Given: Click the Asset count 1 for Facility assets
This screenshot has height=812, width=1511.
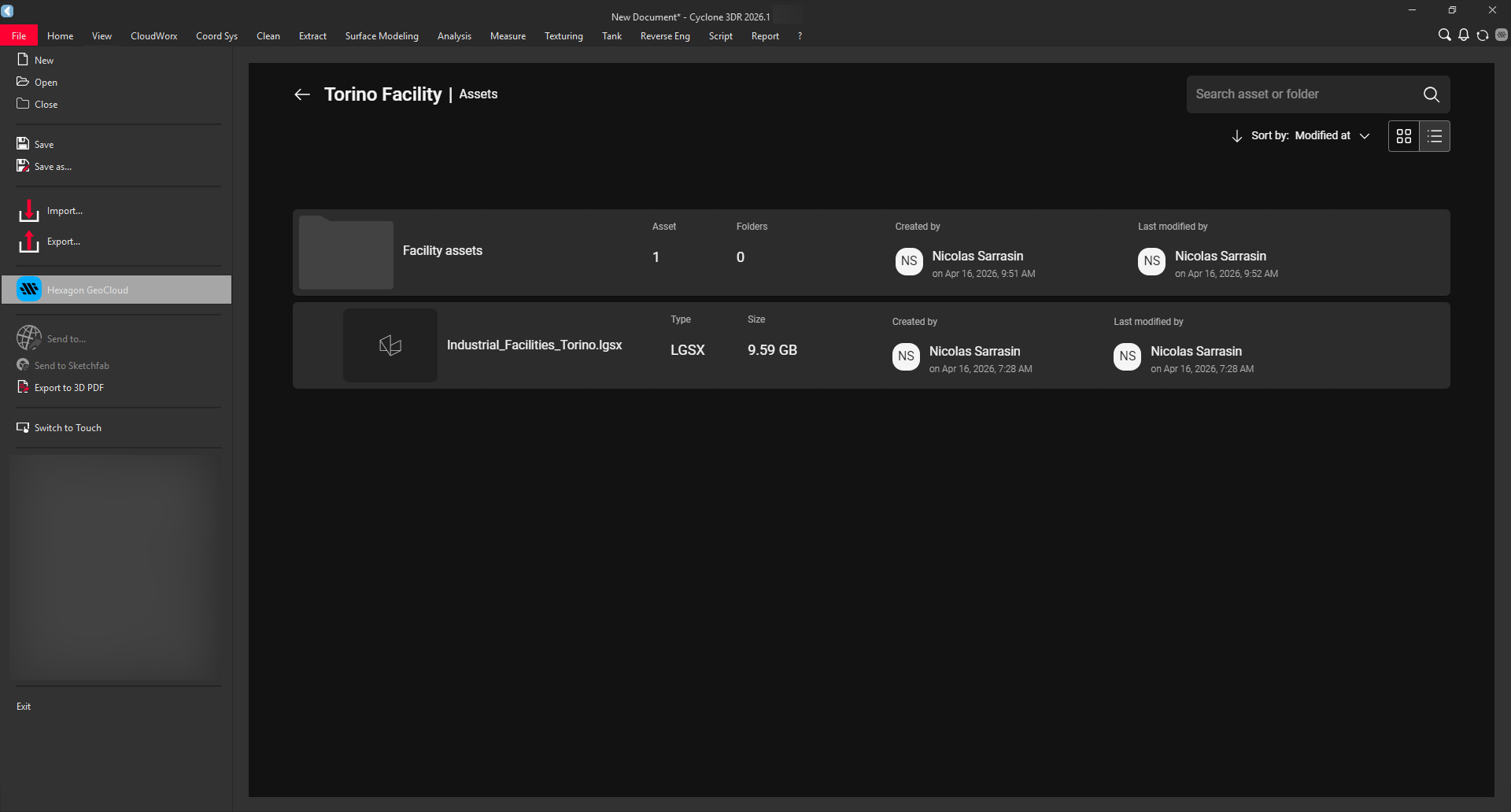Looking at the screenshot, I should [x=656, y=257].
